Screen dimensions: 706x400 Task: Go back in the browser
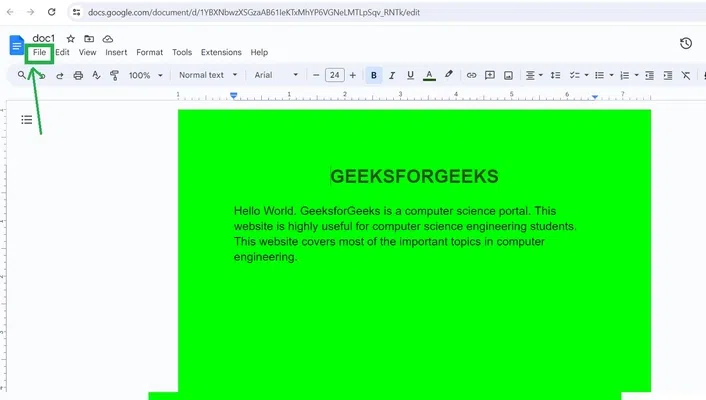[10, 12]
